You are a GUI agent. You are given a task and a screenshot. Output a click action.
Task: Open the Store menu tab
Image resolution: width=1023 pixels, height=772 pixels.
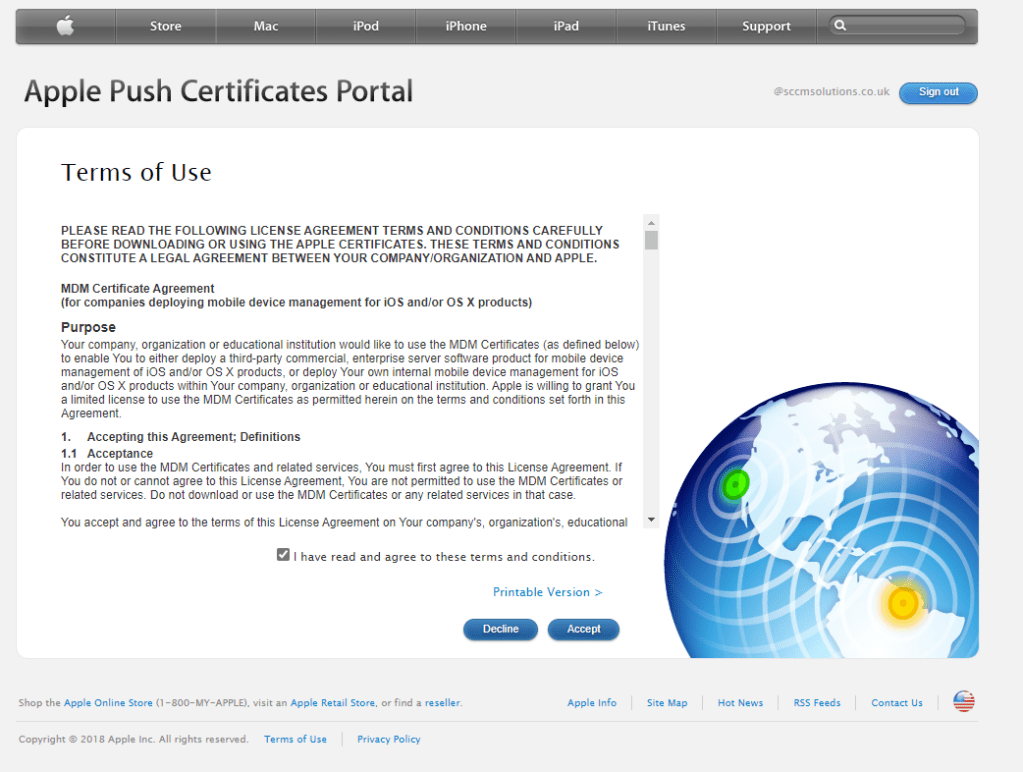click(166, 26)
